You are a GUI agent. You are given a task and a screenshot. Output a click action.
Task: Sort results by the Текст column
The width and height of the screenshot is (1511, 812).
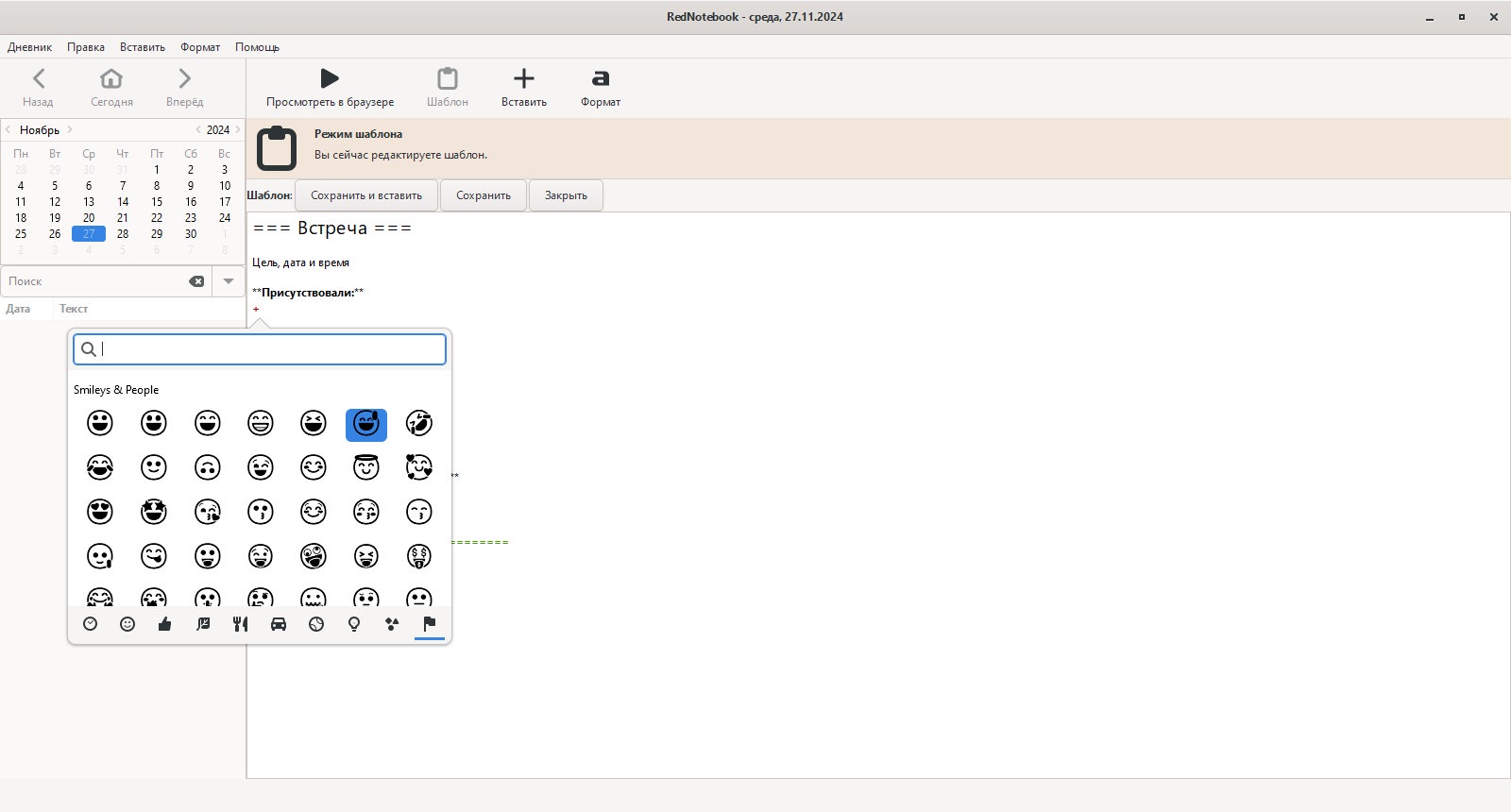(x=149, y=309)
